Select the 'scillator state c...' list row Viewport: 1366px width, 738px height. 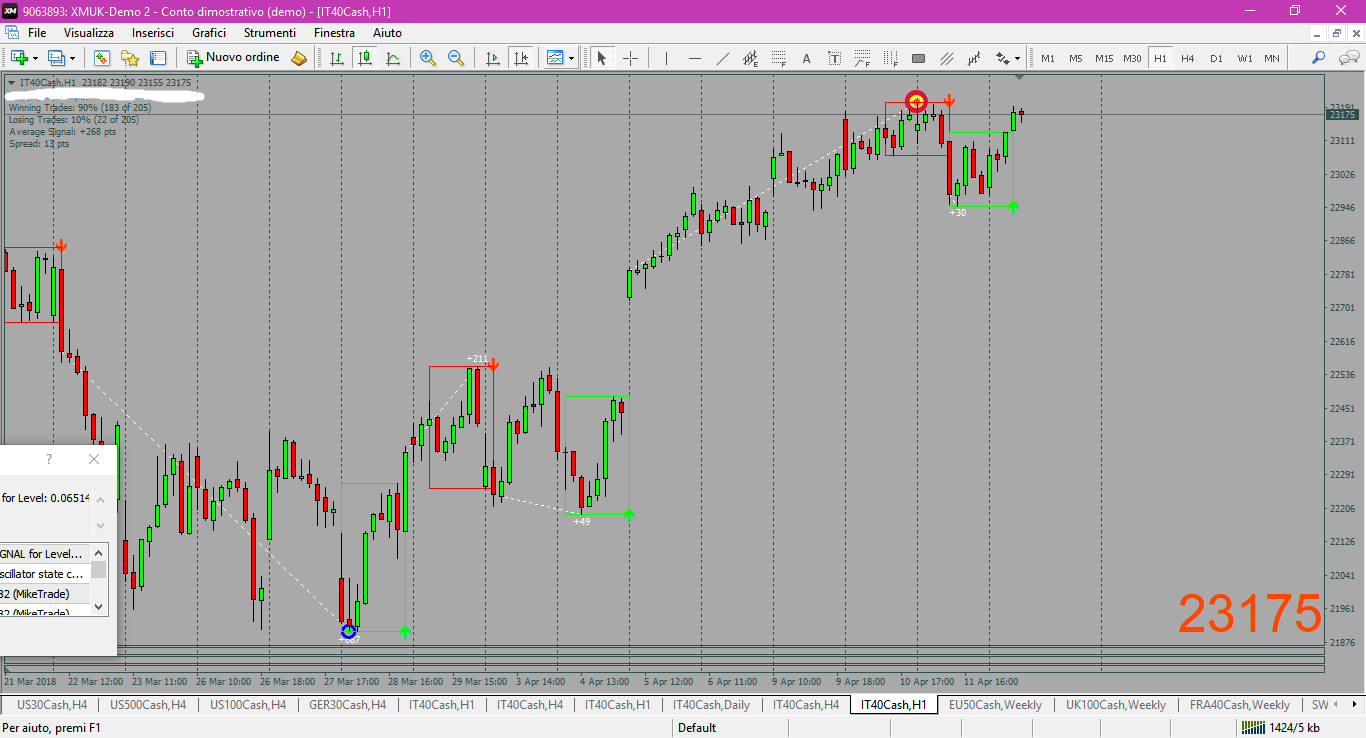[x=46, y=574]
